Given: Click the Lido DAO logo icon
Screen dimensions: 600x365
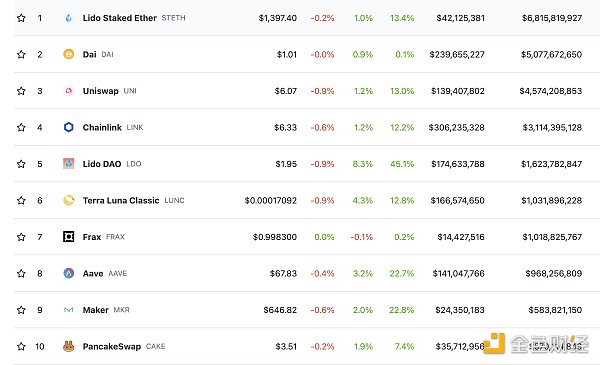Looking at the screenshot, I should click(68, 164).
